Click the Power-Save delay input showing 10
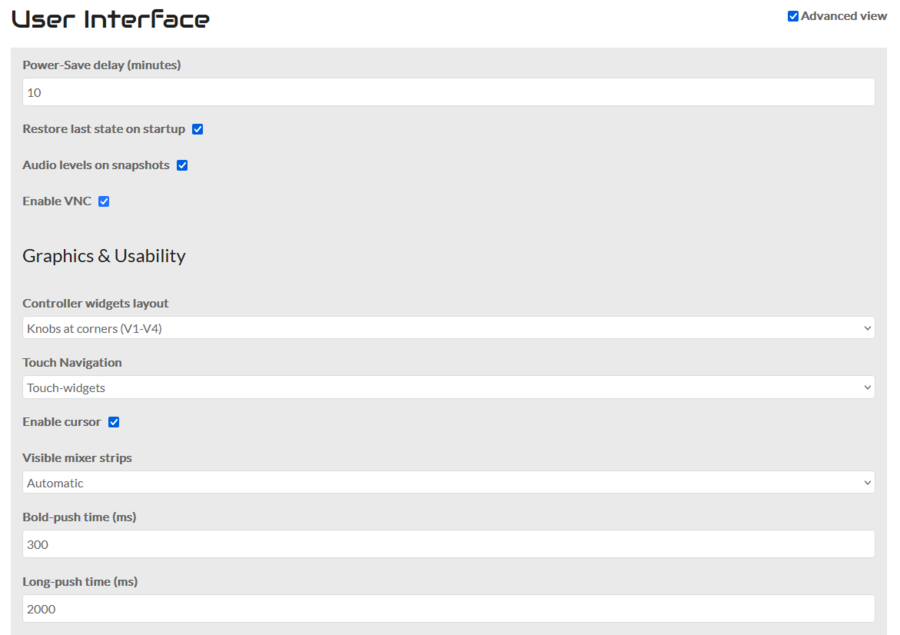Image resolution: width=900 pixels, height=635 pixels. pos(448,92)
